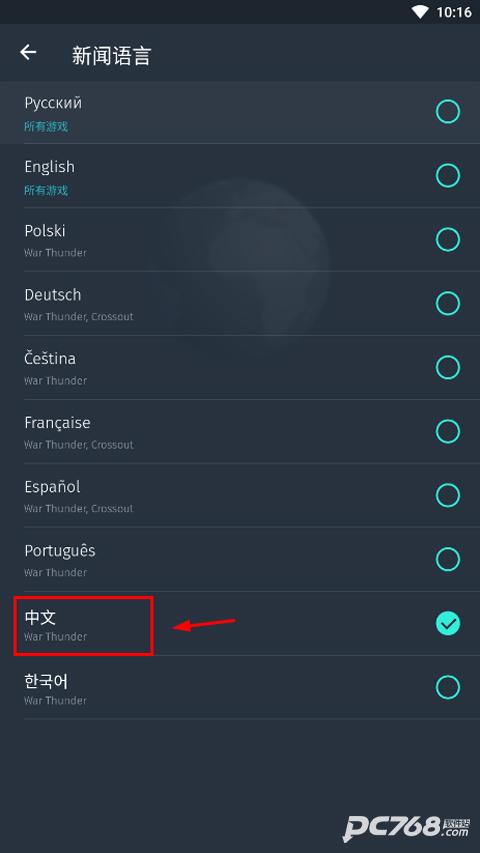Tap the Deutsch language name
Screen dimensions: 480x853
53,295
